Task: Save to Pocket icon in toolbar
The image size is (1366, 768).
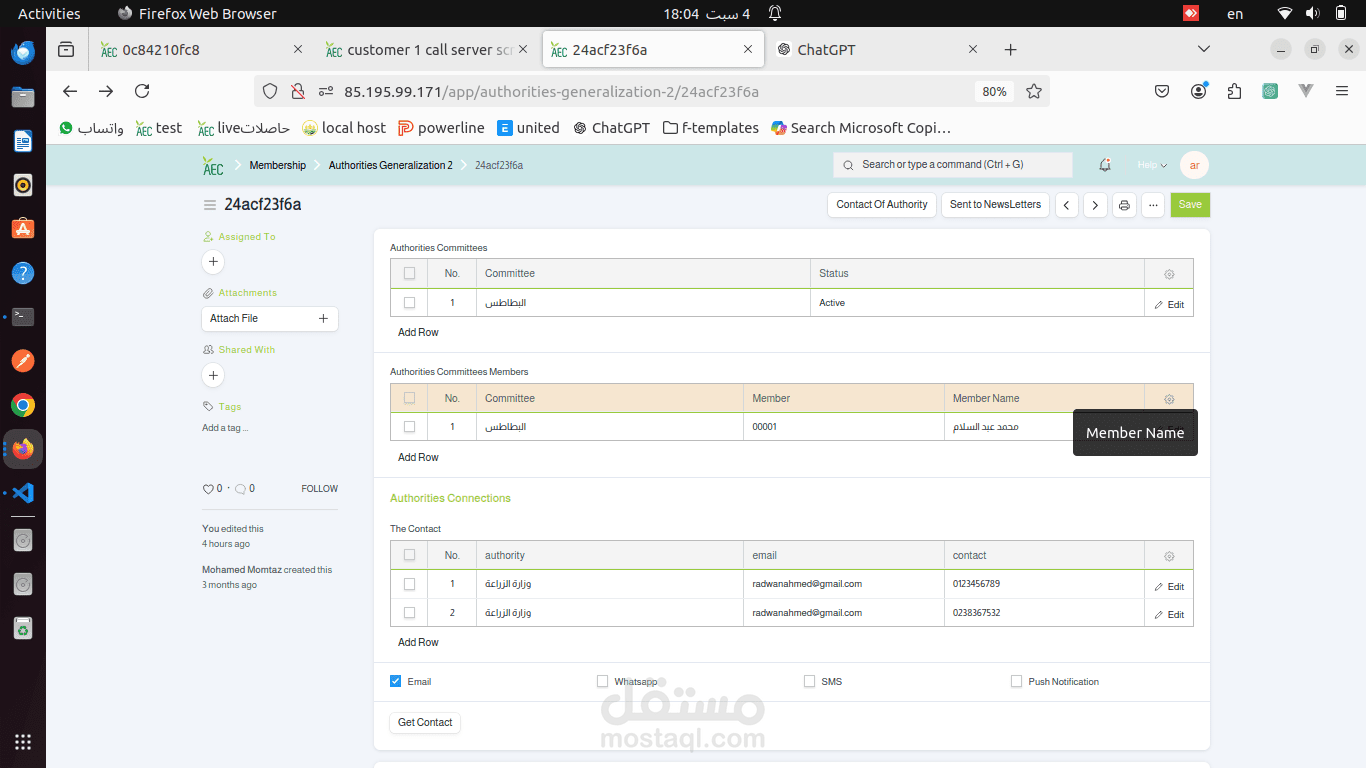Action: 1162,91
